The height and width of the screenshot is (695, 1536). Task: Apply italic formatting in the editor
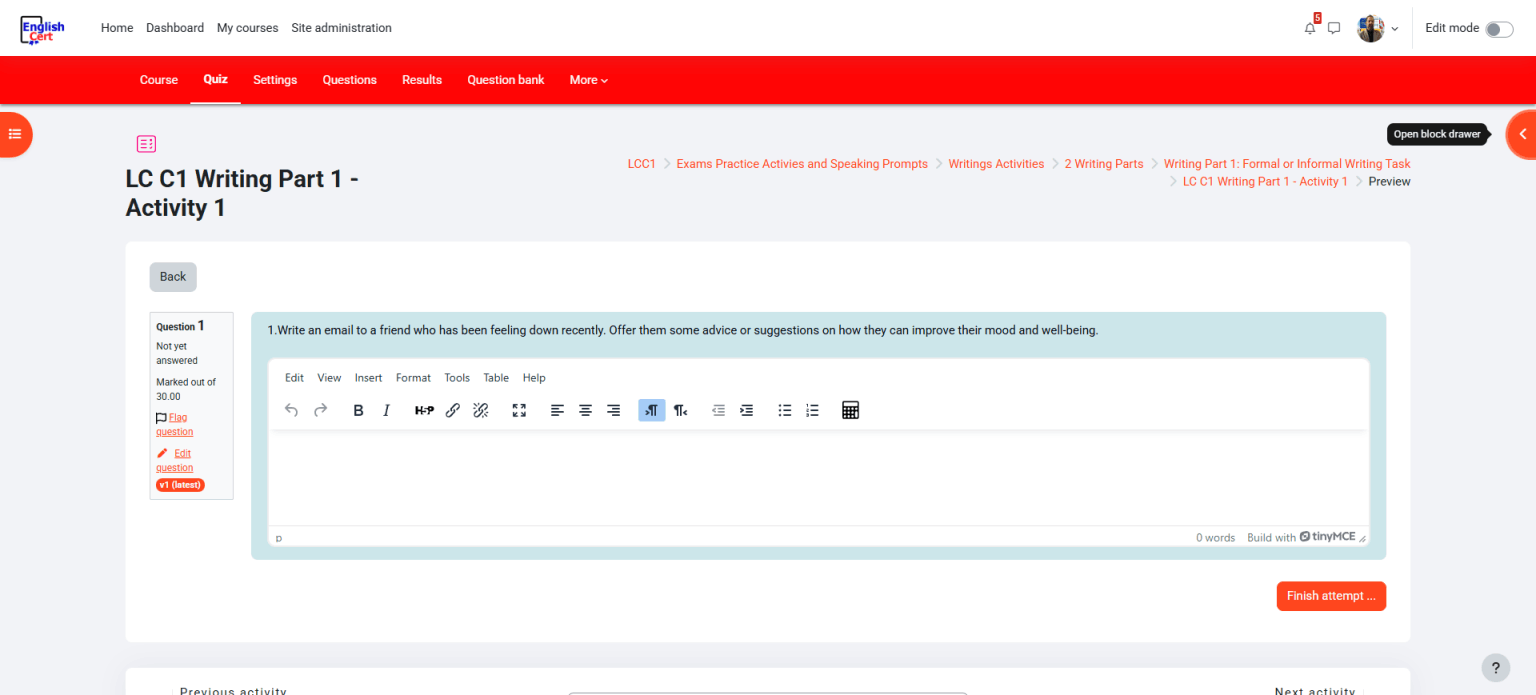click(x=386, y=410)
